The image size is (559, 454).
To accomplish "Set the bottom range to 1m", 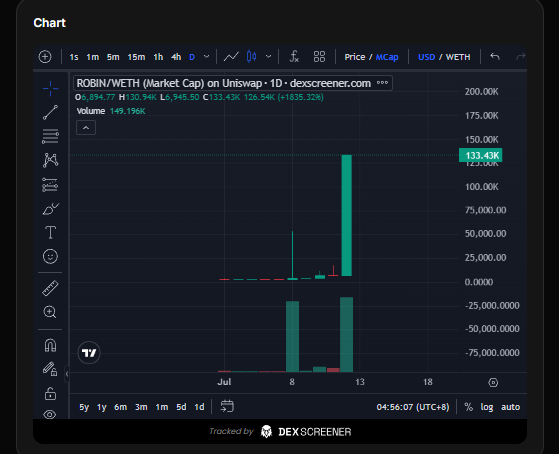I will pyautogui.click(x=162, y=407).
